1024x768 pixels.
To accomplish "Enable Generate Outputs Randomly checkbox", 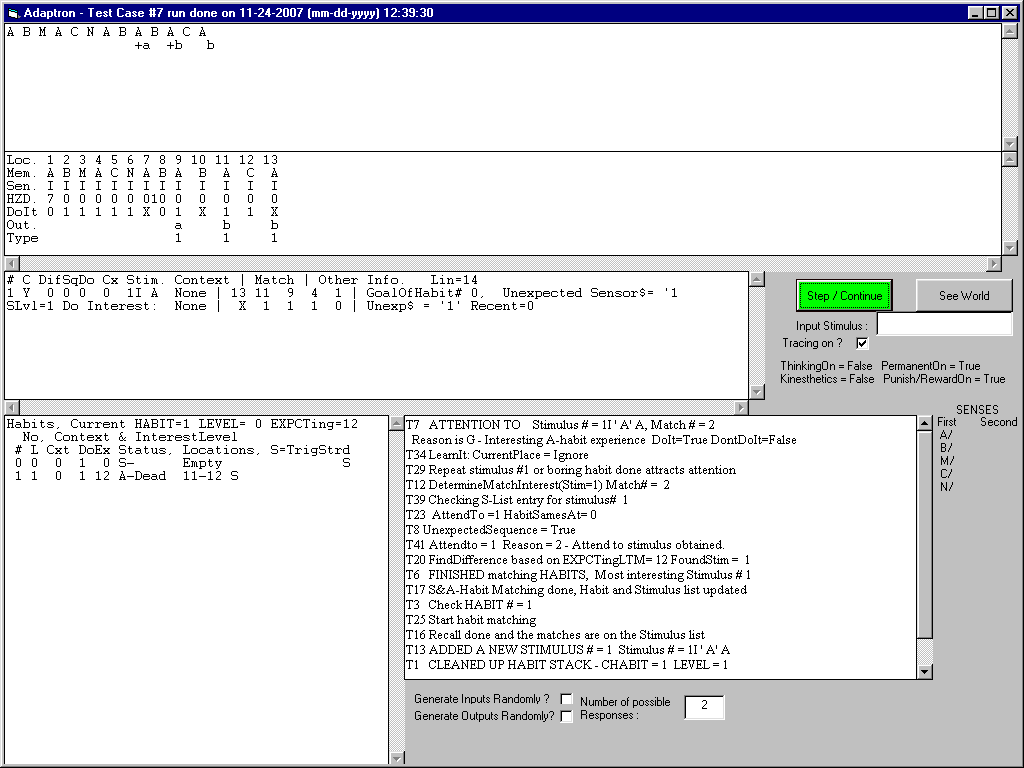I will click(x=567, y=716).
